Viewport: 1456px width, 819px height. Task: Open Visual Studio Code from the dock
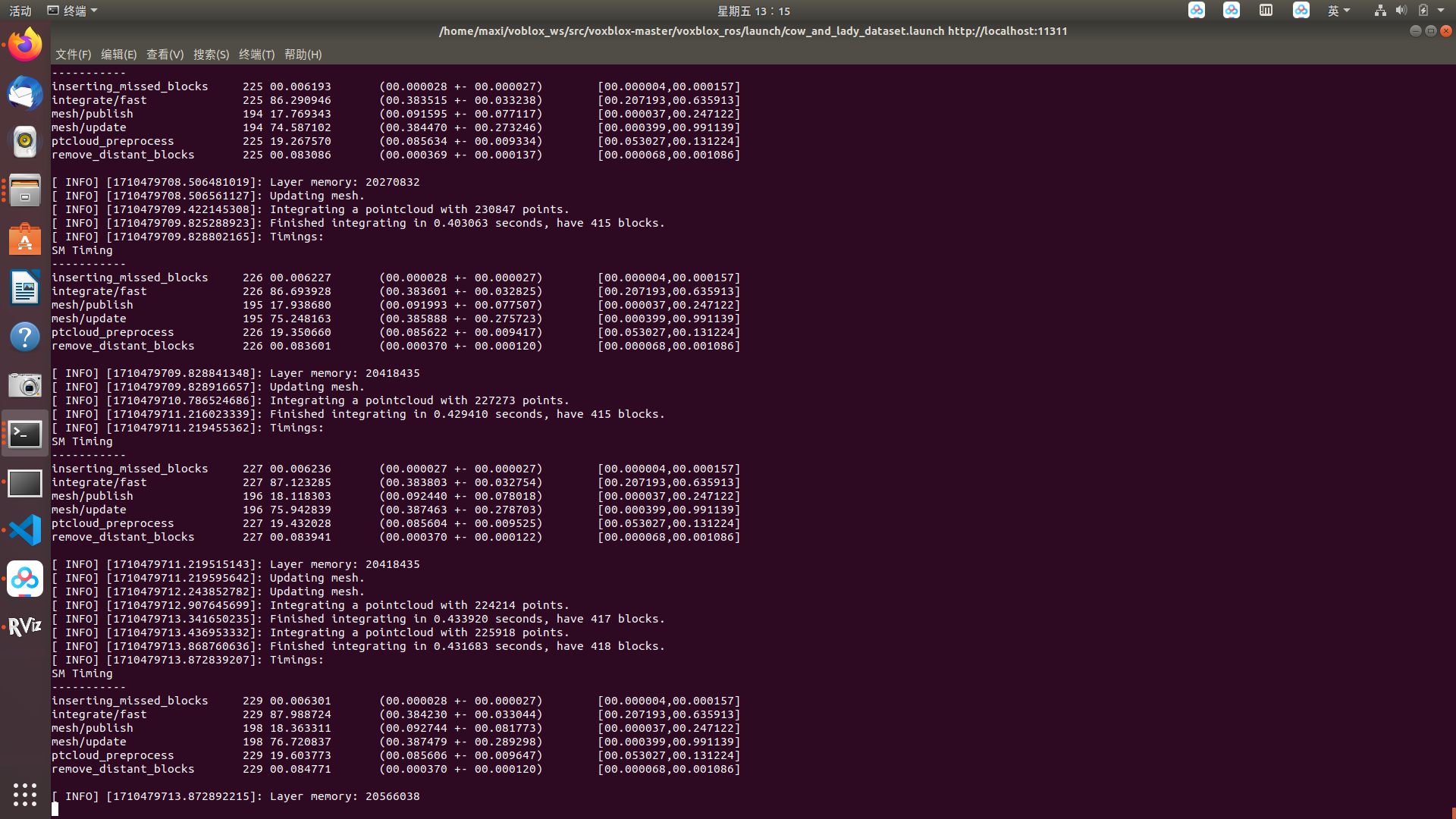[25, 530]
